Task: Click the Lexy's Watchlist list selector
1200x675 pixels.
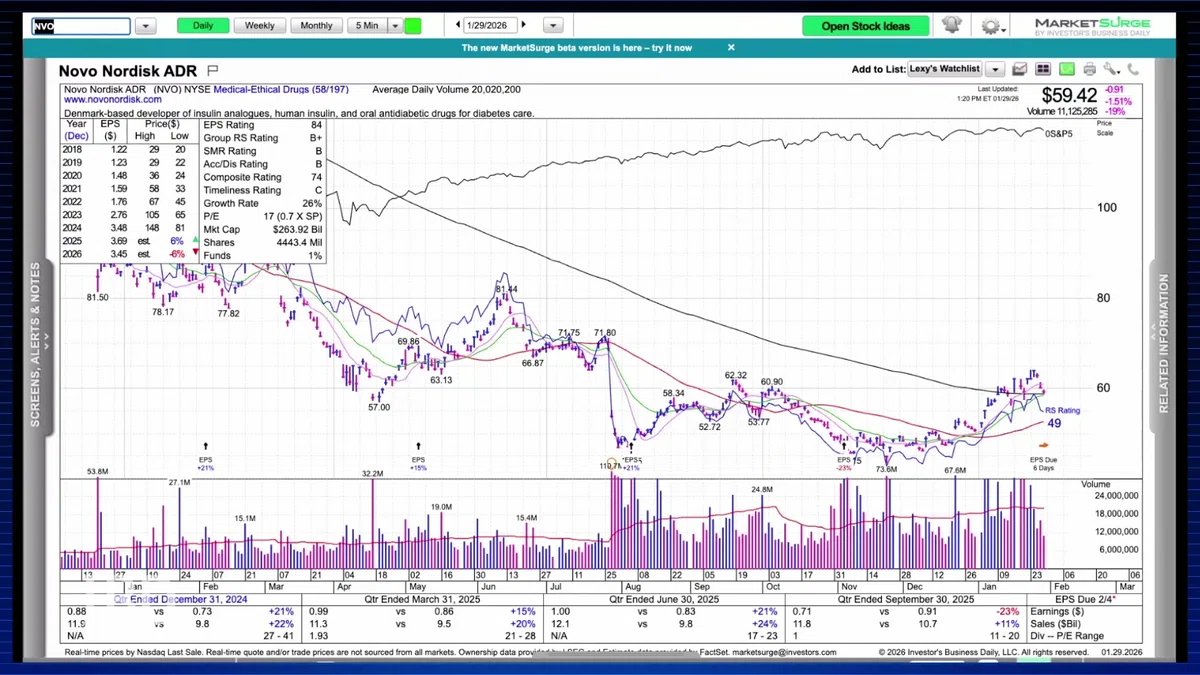Action: [944, 70]
